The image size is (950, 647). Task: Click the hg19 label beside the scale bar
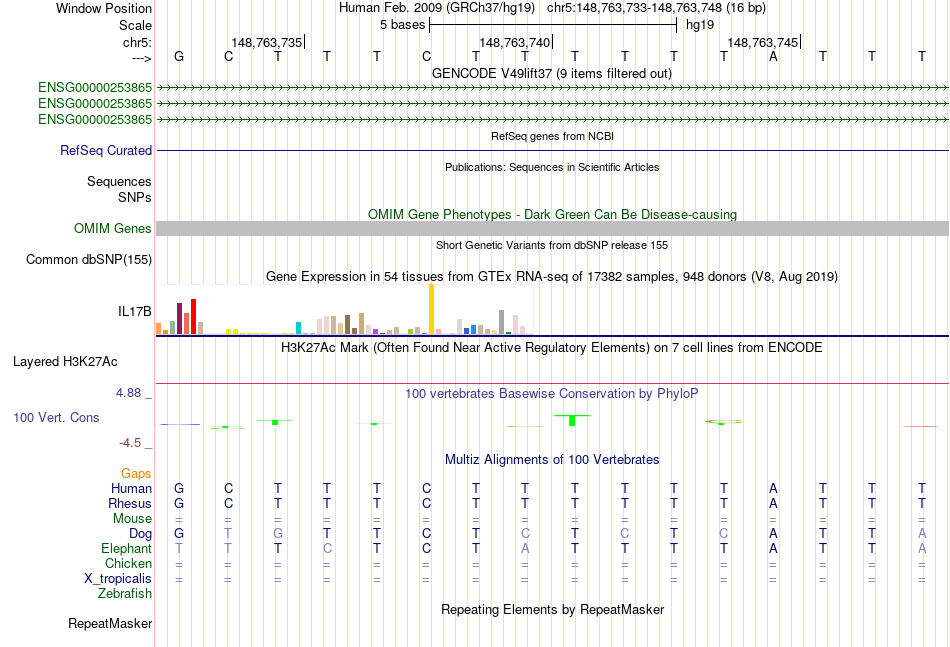(700, 25)
